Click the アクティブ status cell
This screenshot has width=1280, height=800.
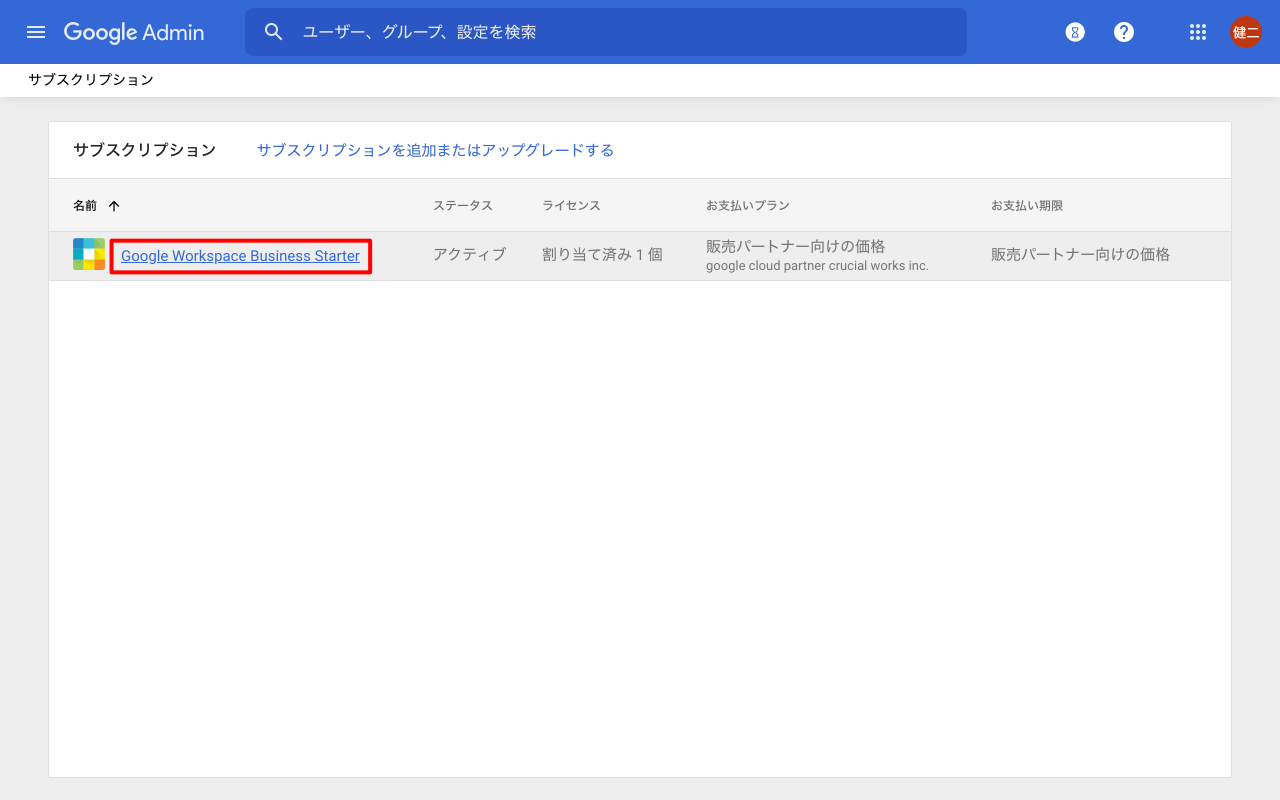pos(470,255)
